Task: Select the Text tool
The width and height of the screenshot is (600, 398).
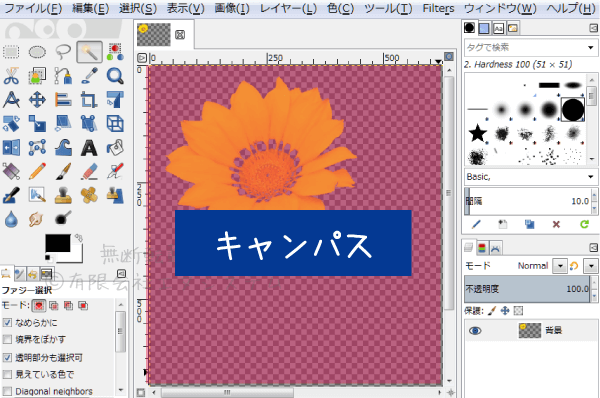Action: point(89,147)
